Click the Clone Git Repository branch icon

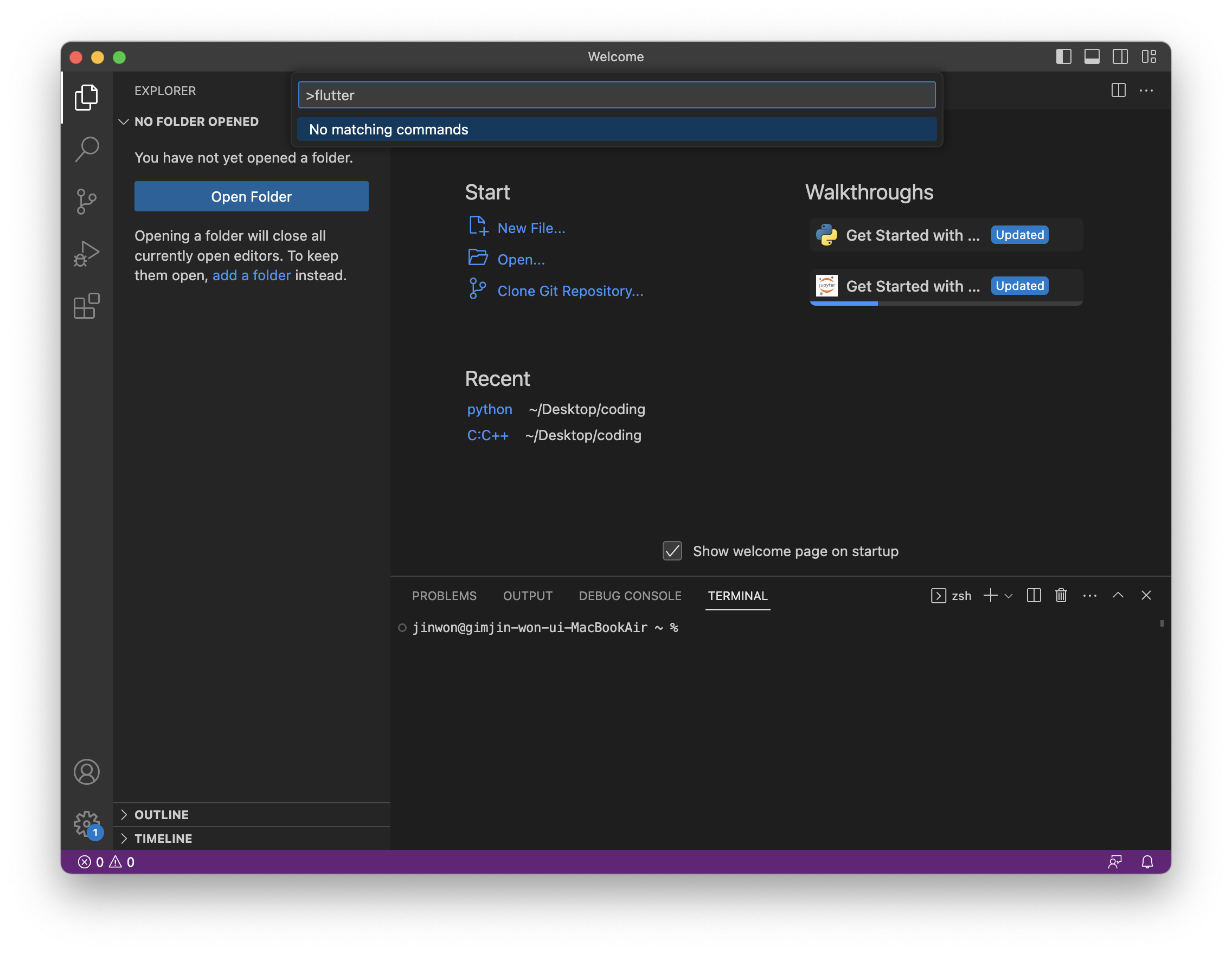[477, 289]
